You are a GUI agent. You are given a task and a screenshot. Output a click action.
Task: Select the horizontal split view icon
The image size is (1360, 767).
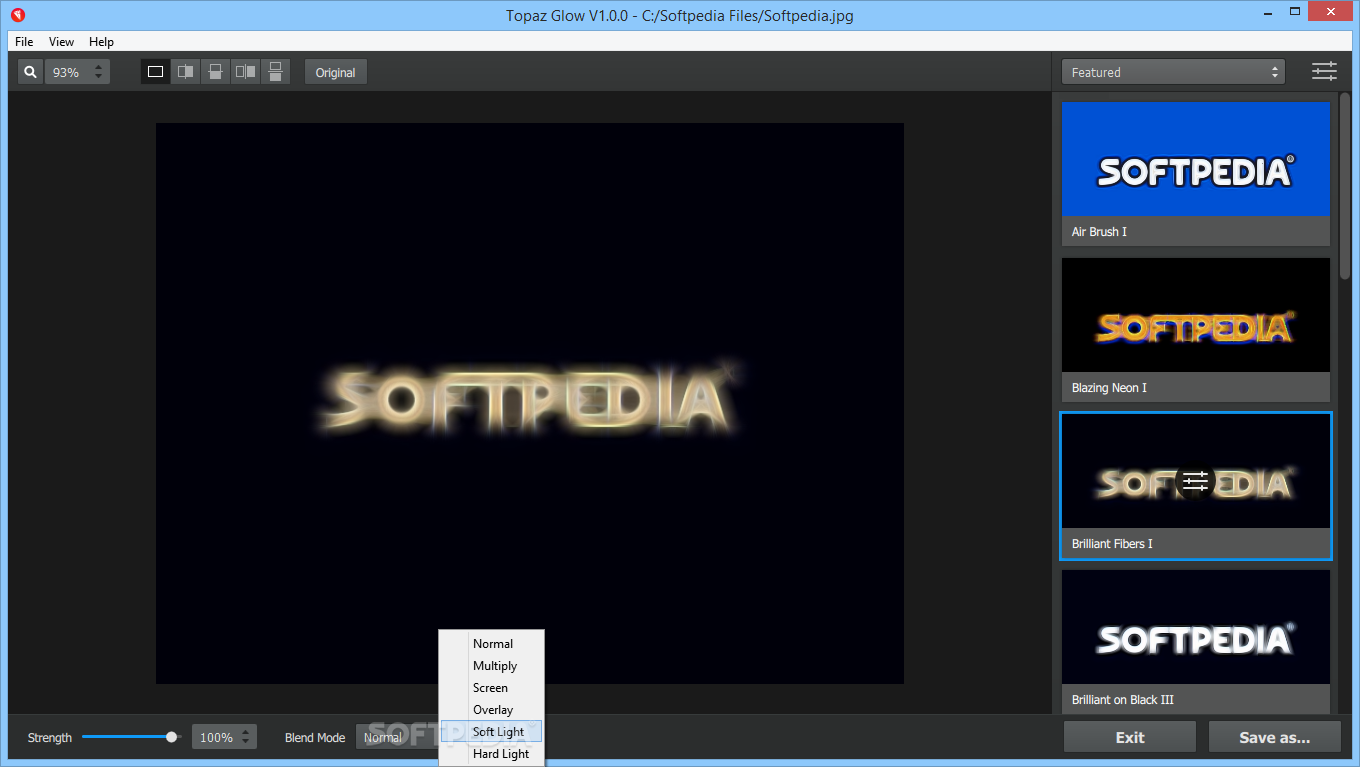coord(215,72)
